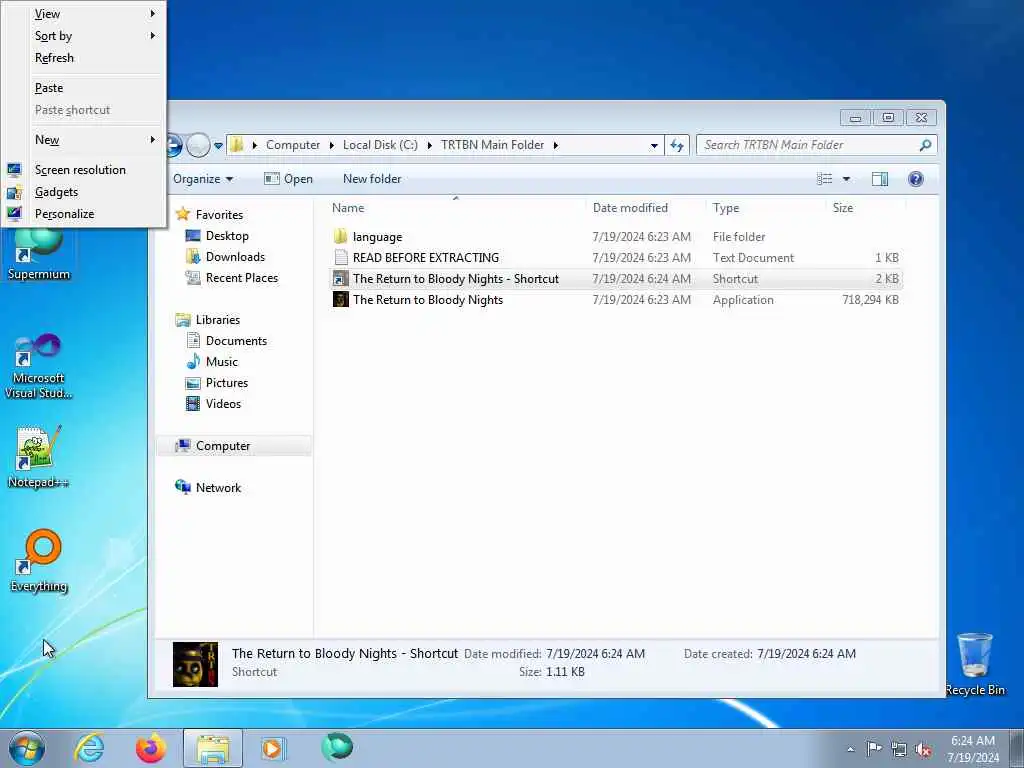Select Computer in navigation pane
1024x768 pixels.
pos(234,446)
